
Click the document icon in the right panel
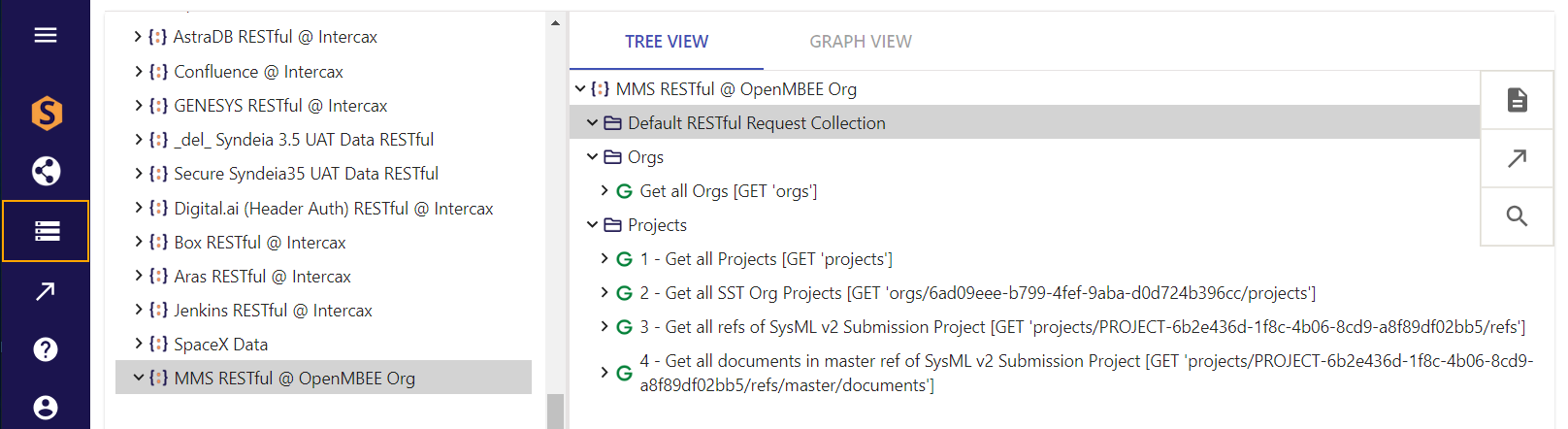pyautogui.click(x=1517, y=100)
